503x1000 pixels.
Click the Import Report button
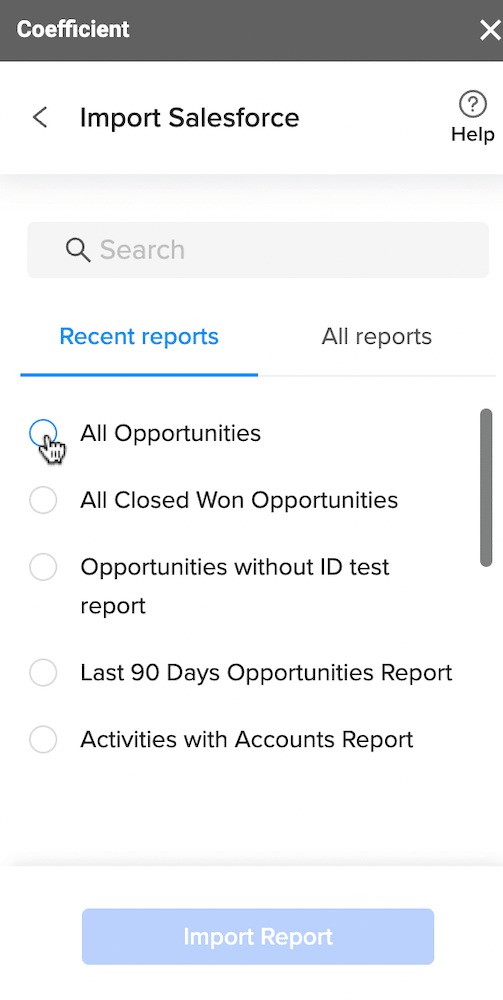(x=258, y=936)
